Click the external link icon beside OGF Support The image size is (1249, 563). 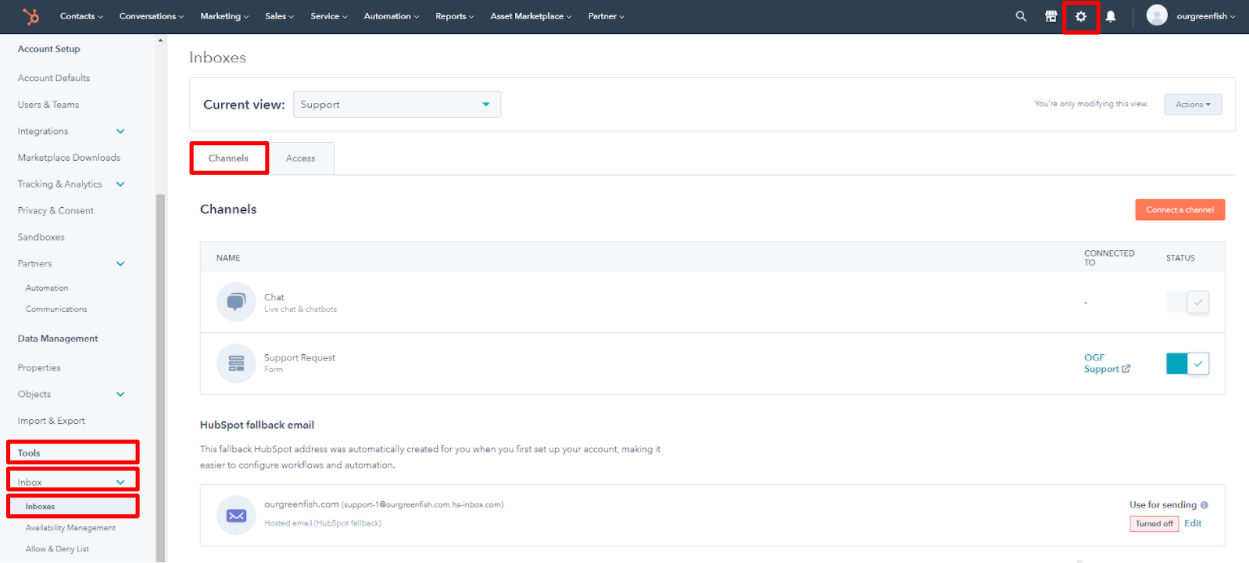tap(1126, 369)
